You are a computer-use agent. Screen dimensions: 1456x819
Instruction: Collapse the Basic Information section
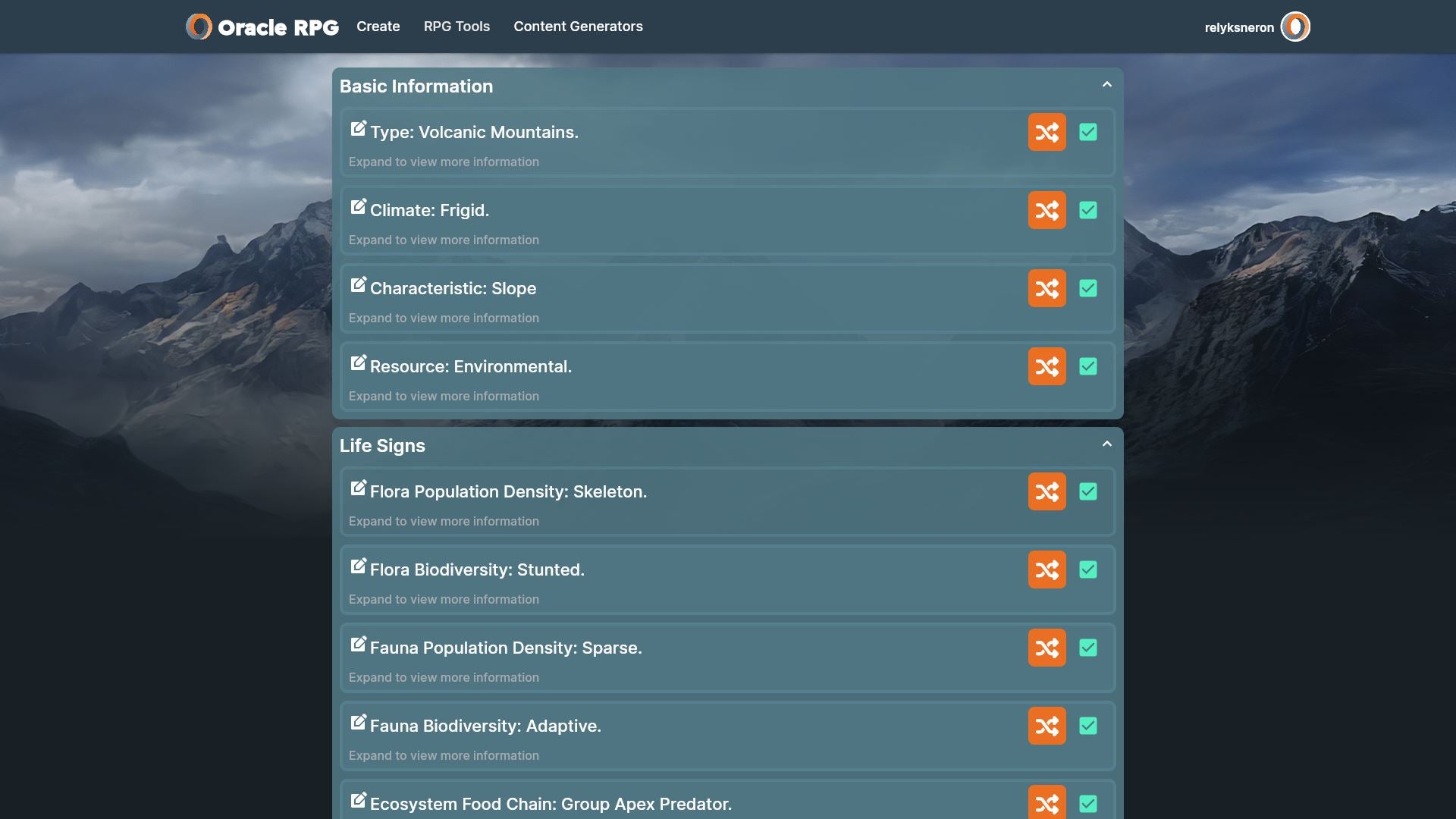point(1106,85)
